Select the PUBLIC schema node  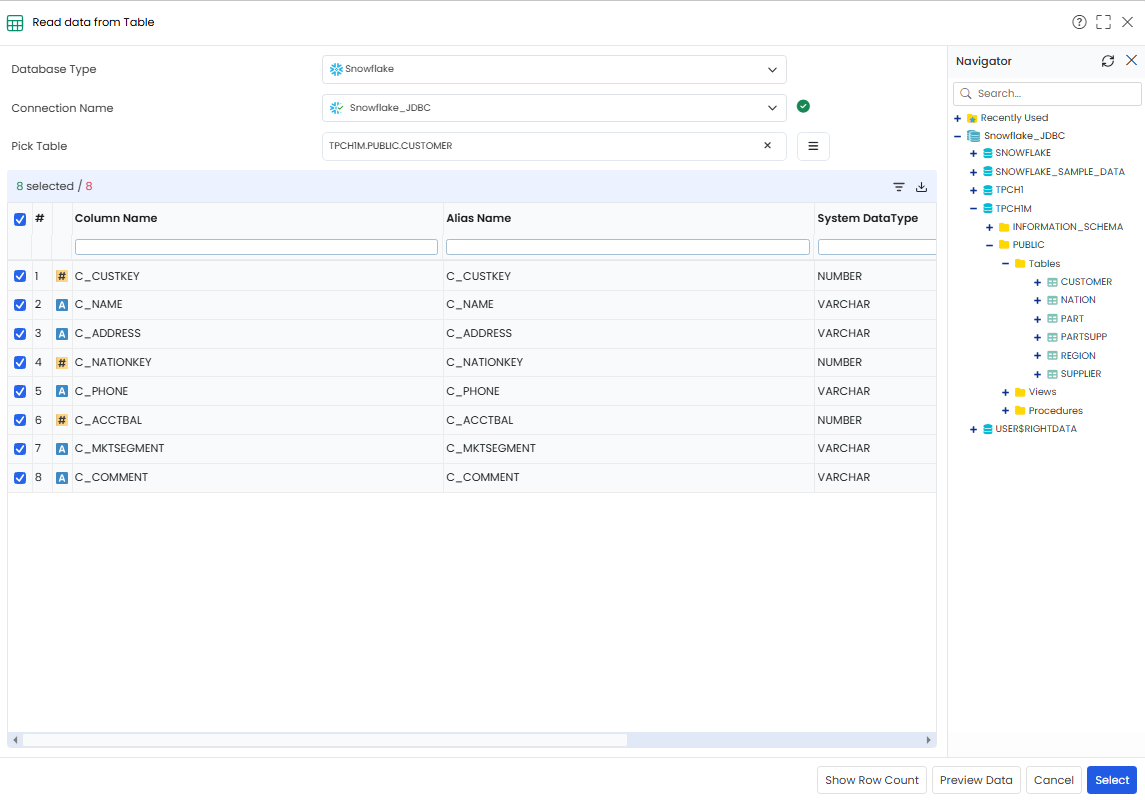1028,245
